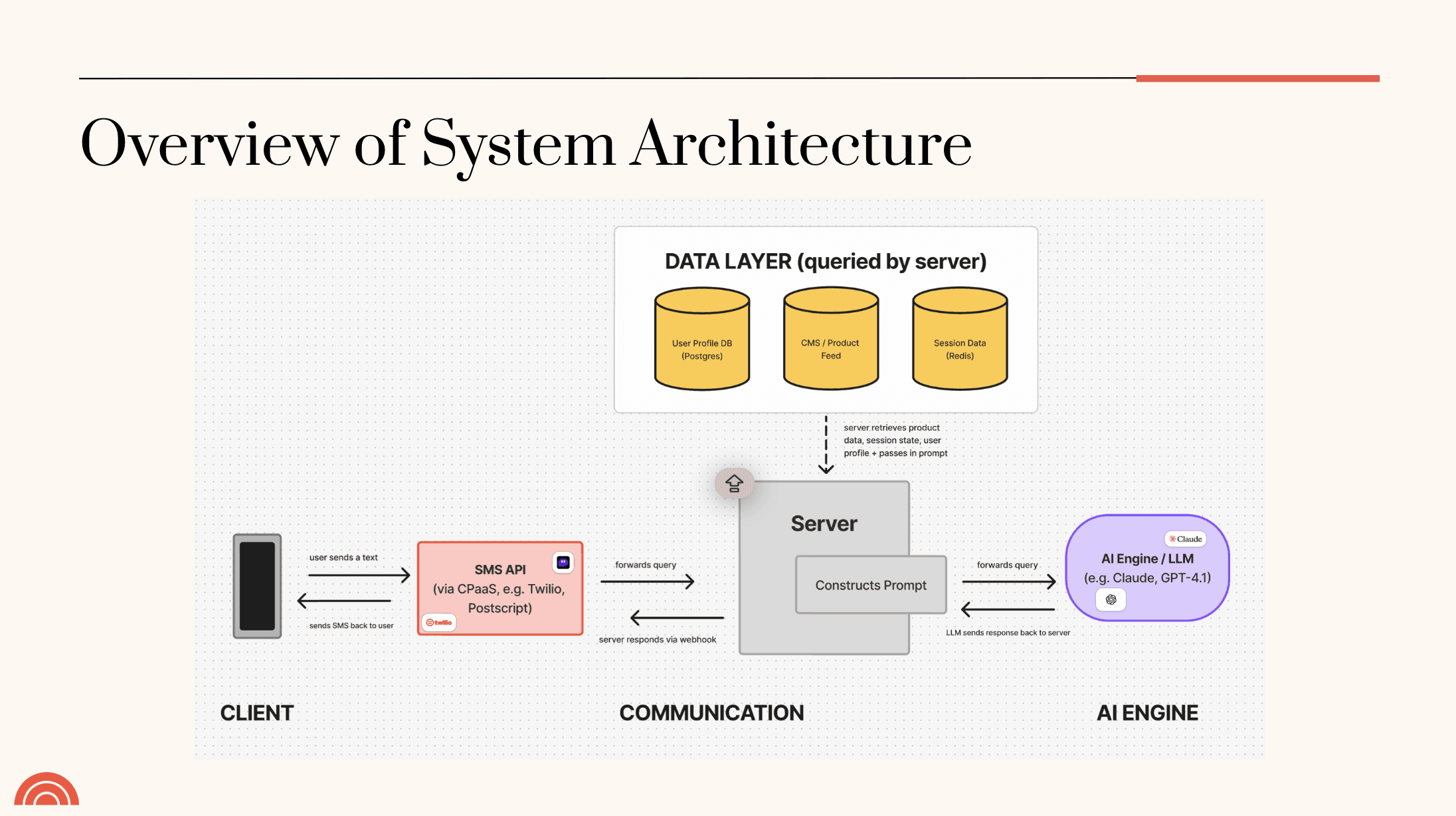This screenshot has height=816, width=1456.
Task: Click the Postscript logo icon in SMS API box
Action: point(563,563)
